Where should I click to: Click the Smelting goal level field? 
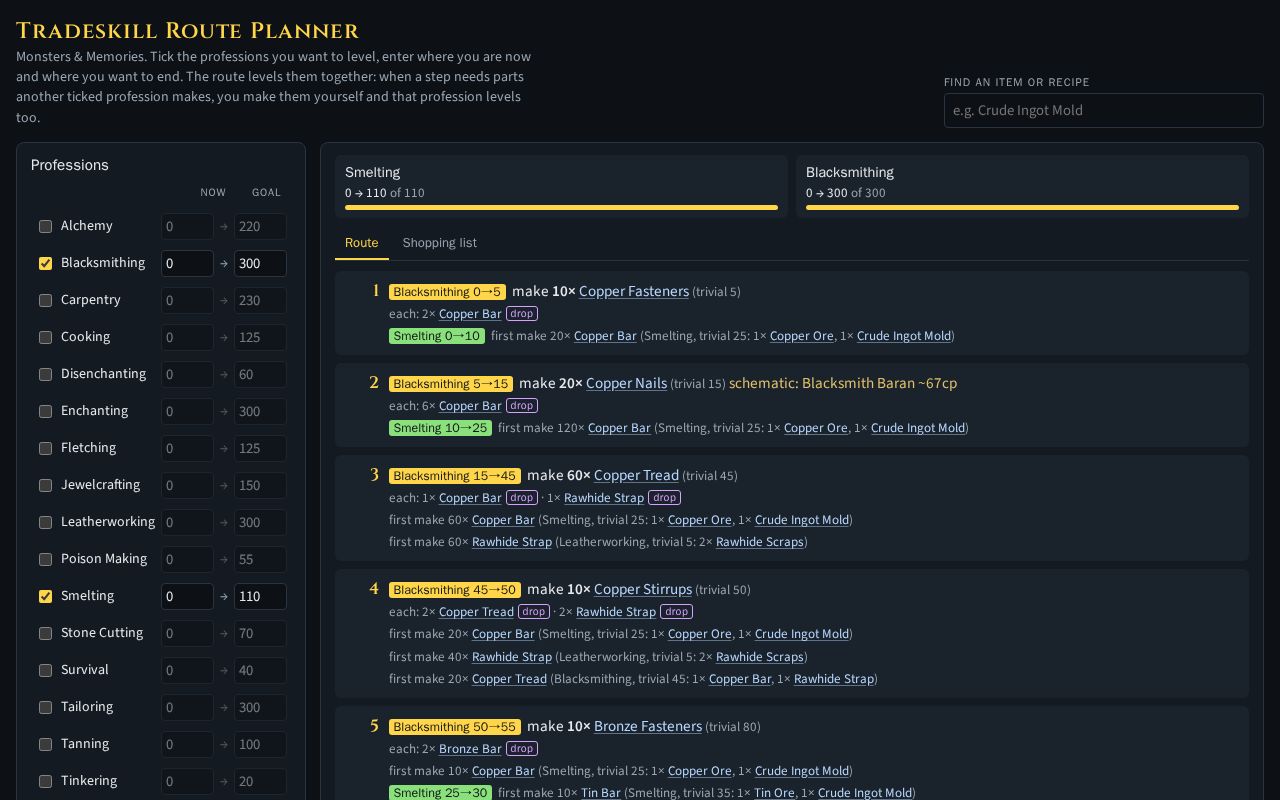click(x=260, y=596)
